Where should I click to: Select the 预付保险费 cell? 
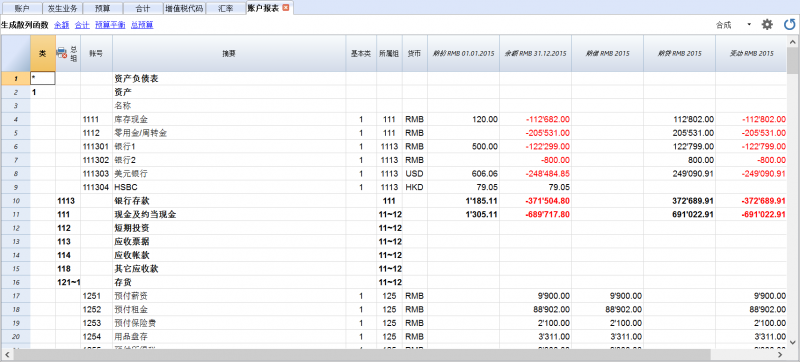tap(229, 323)
